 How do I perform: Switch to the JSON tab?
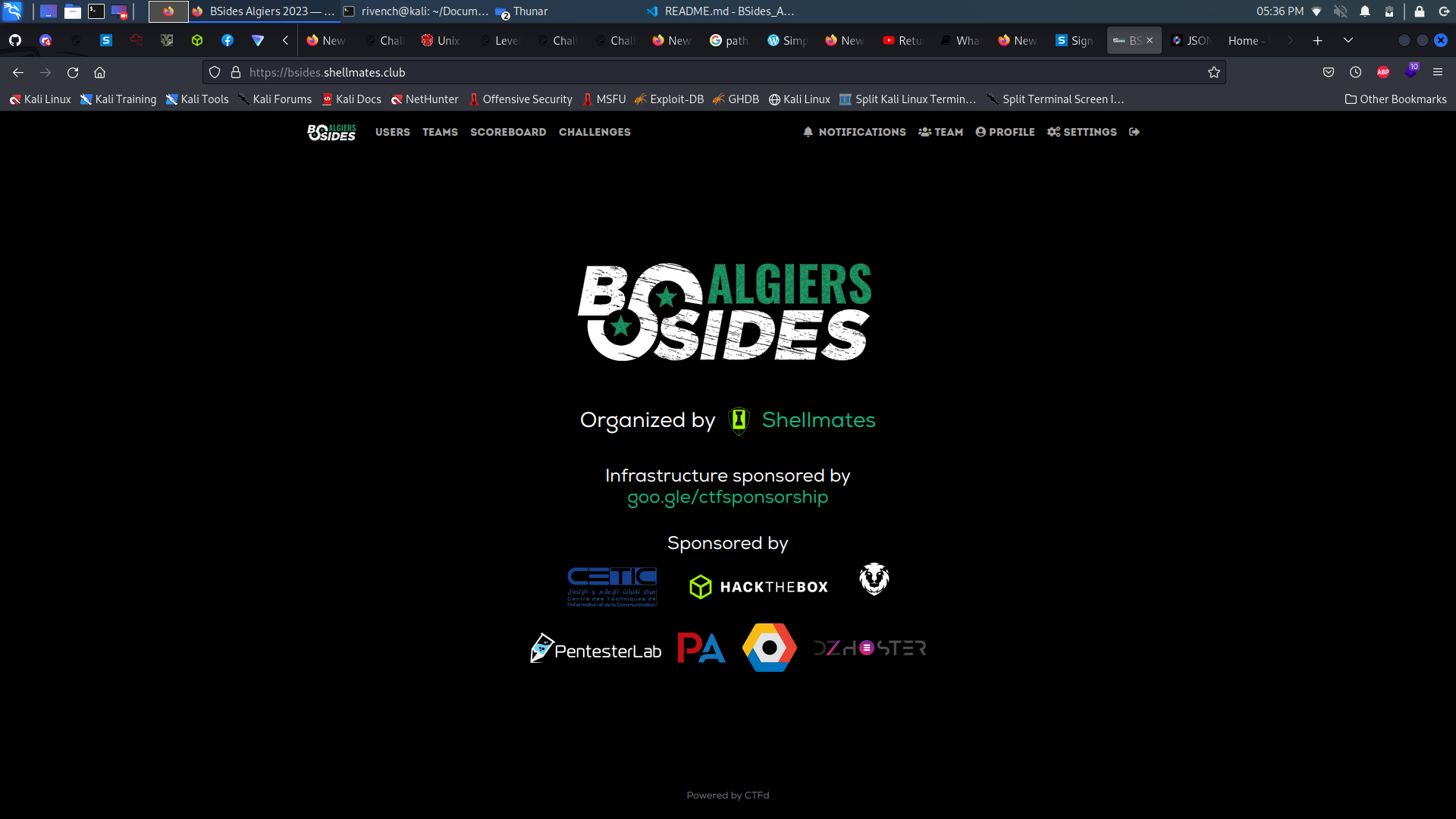point(1192,40)
